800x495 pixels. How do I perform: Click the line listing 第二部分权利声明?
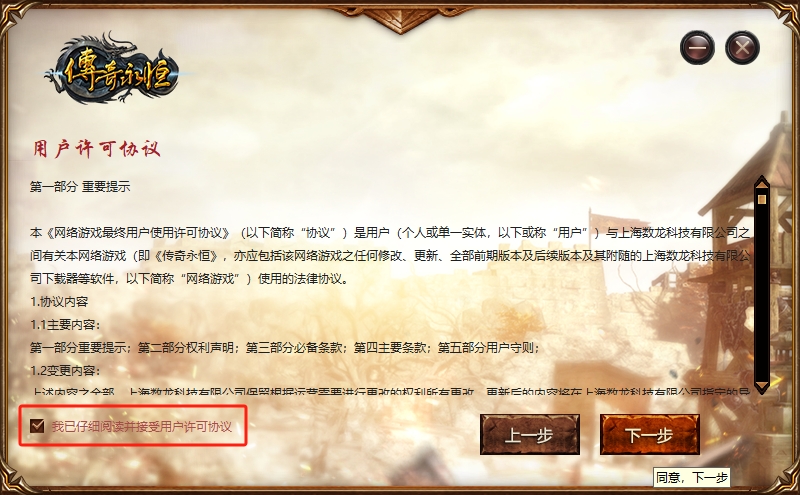pos(285,348)
